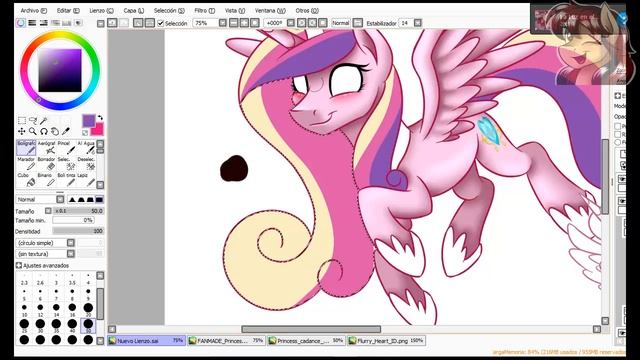The height and width of the screenshot is (360, 640).
Task: Swap foreground and background colors
Action: point(100,118)
